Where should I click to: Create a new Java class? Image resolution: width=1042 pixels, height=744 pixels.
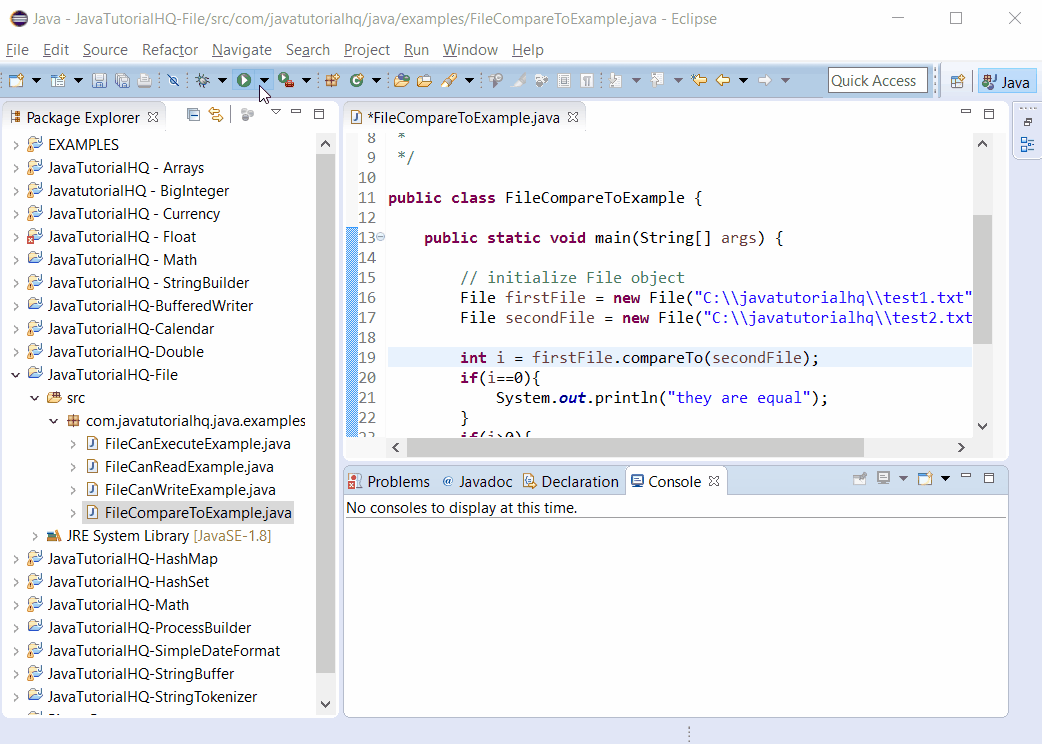(x=58, y=80)
